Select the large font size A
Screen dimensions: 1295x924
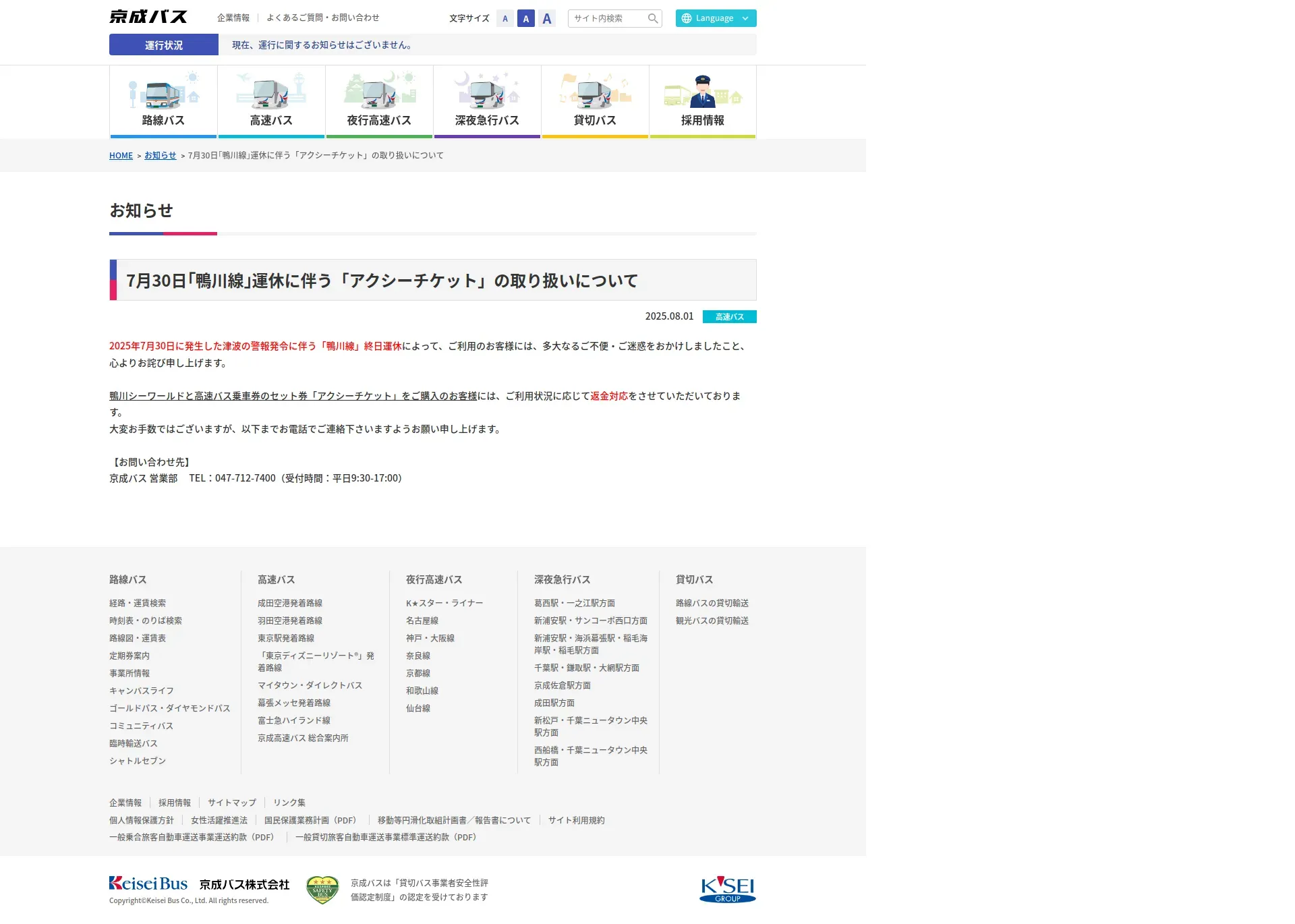coord(547,19)
